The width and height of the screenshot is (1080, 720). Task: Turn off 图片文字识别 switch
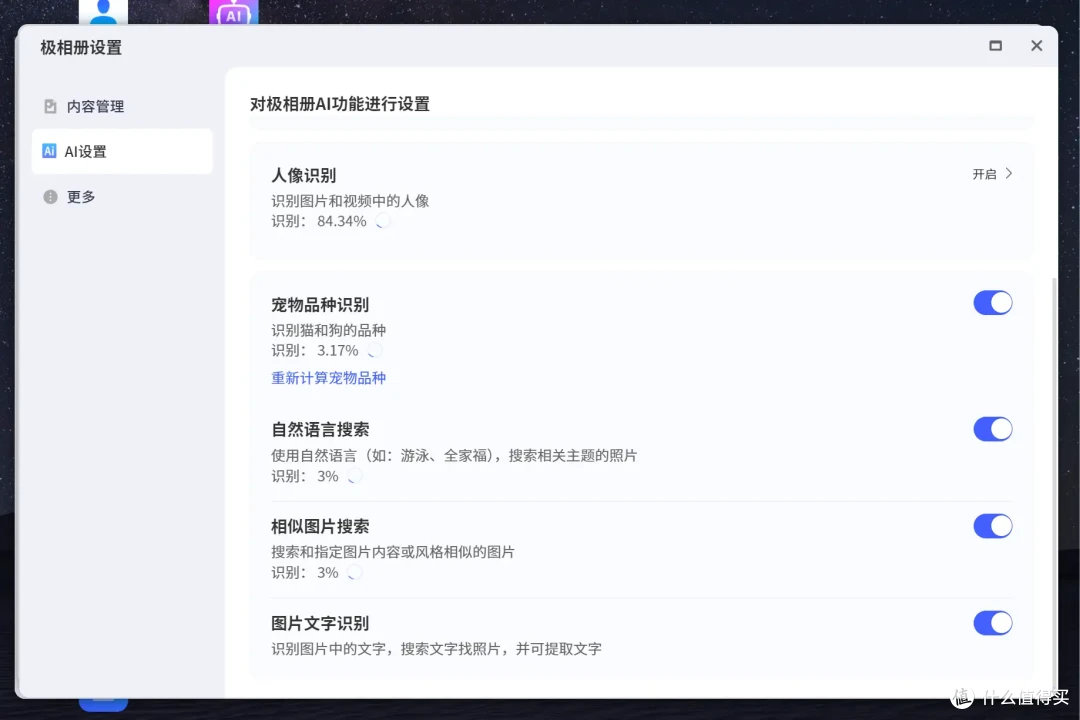[993, 623]
